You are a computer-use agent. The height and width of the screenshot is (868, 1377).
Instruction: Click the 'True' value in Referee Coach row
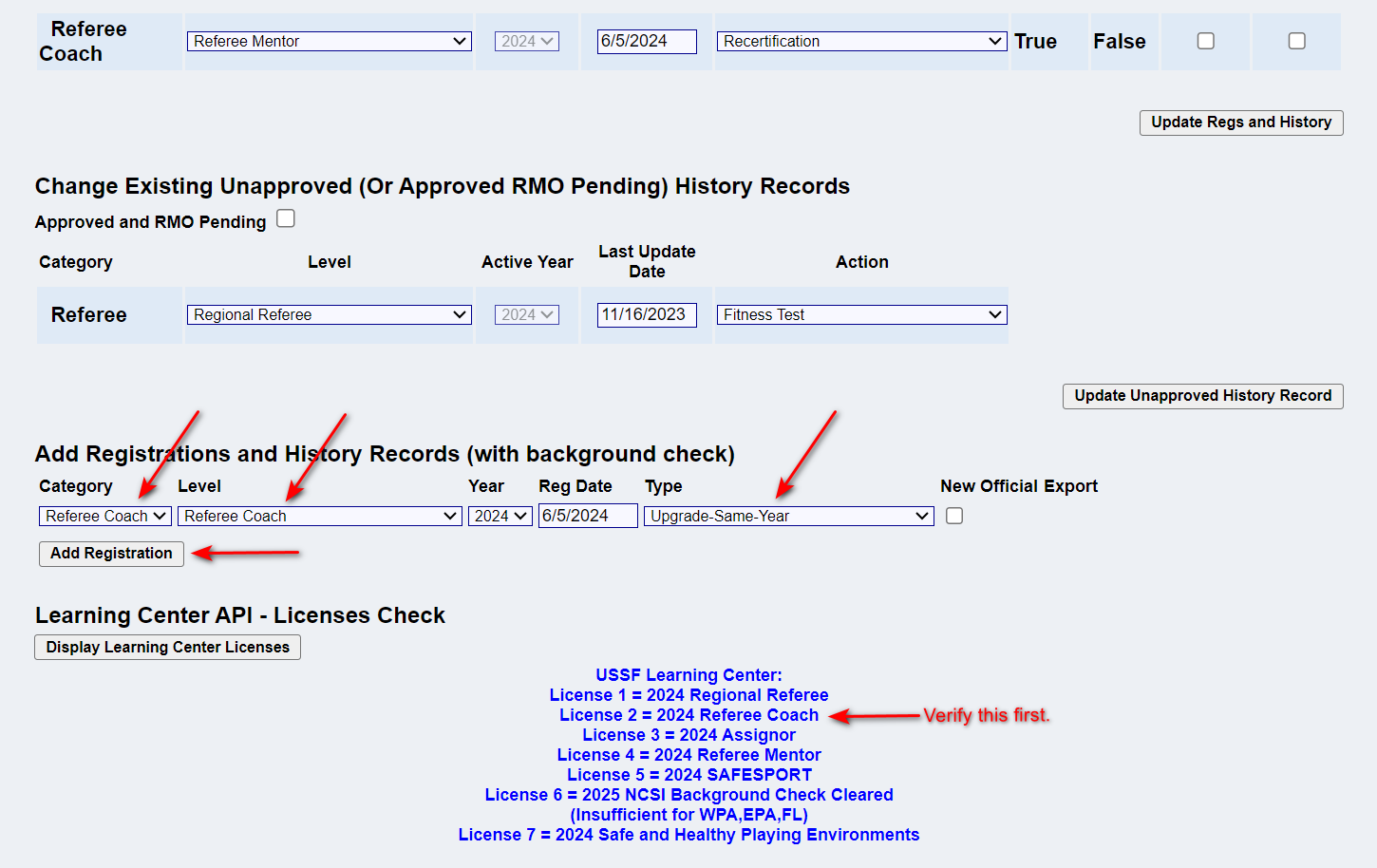(1035, 41)
